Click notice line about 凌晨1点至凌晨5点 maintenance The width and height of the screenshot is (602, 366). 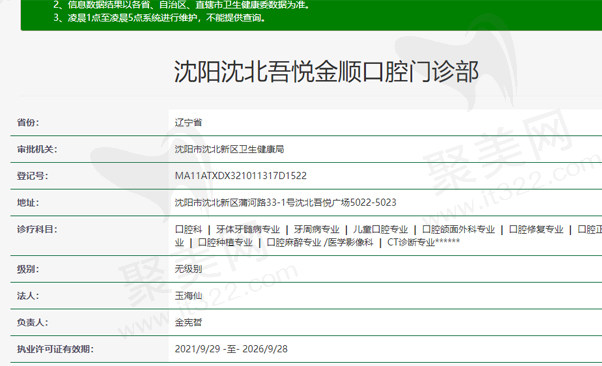coord(159,18)
